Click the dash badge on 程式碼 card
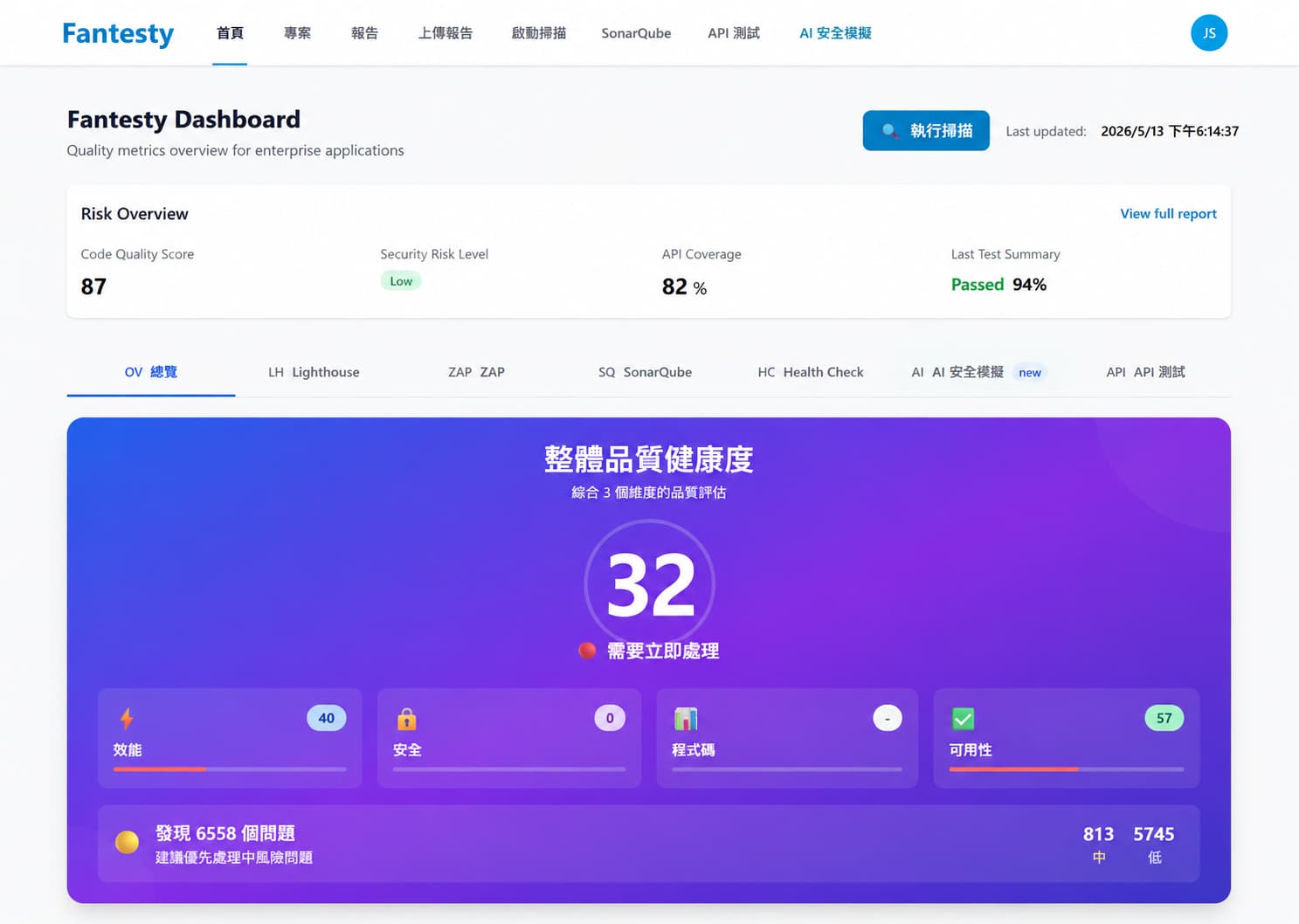The width and height of the screenshot is (1299, 924). coord(888,718)
